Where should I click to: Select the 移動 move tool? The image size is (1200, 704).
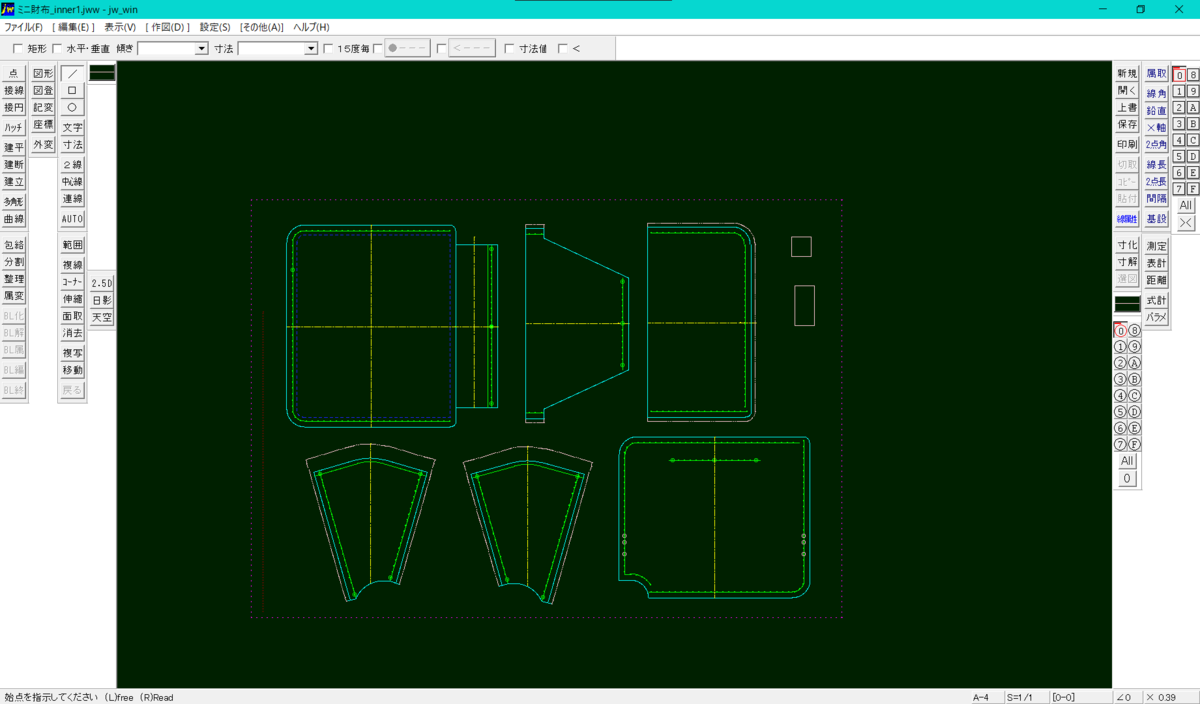72,370
